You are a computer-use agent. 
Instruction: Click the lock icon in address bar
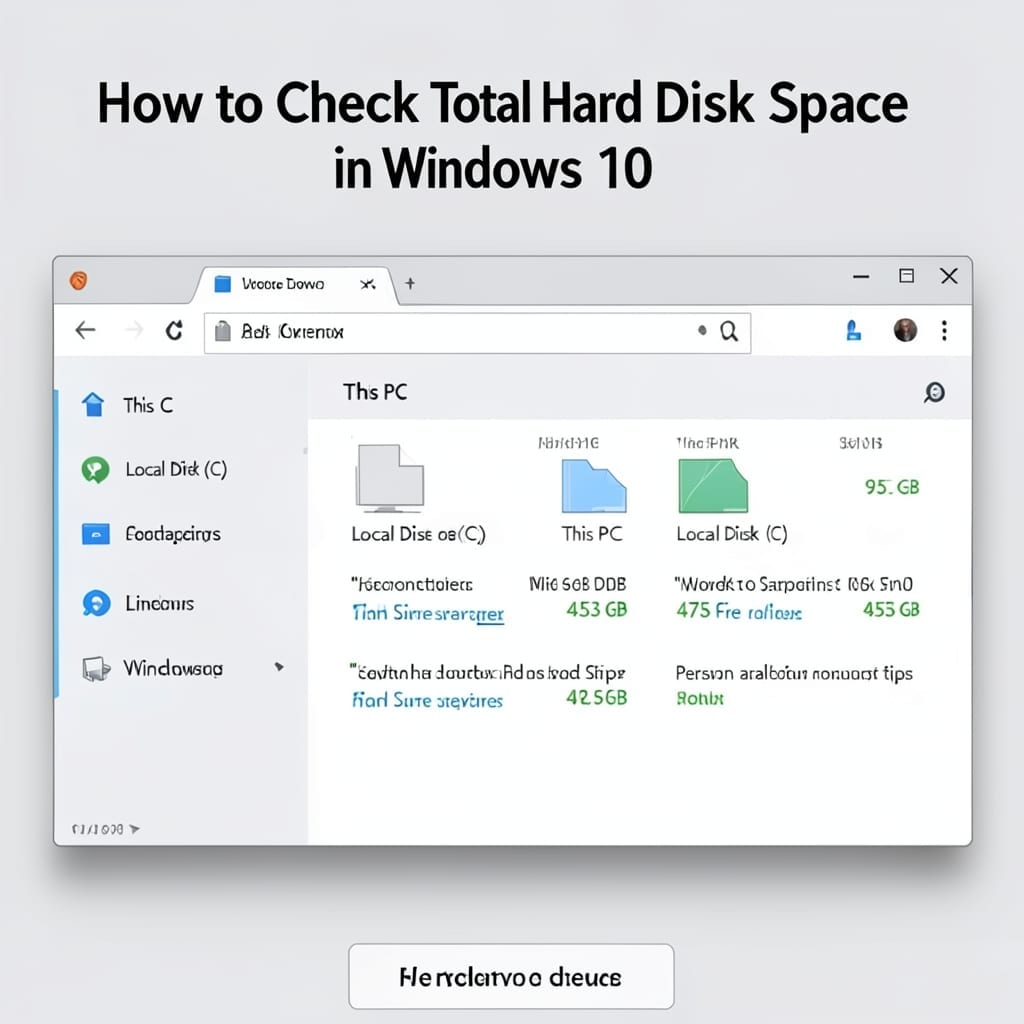point(223,331)
